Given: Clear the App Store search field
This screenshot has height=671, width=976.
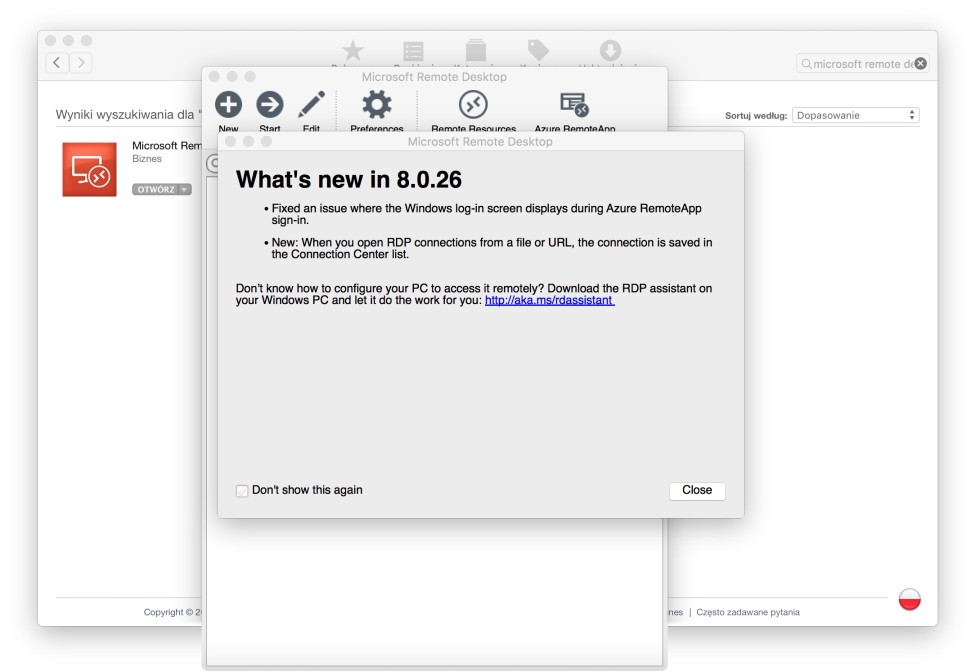Looking at the screenshot, I should click(921, 63).
